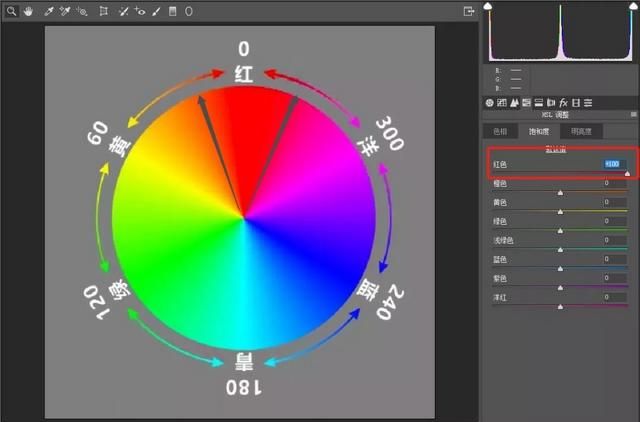Click the 红色 slider handle
The width and height of the screenshot is (640, 422).
pyautogui.click(x=627, y=174)
